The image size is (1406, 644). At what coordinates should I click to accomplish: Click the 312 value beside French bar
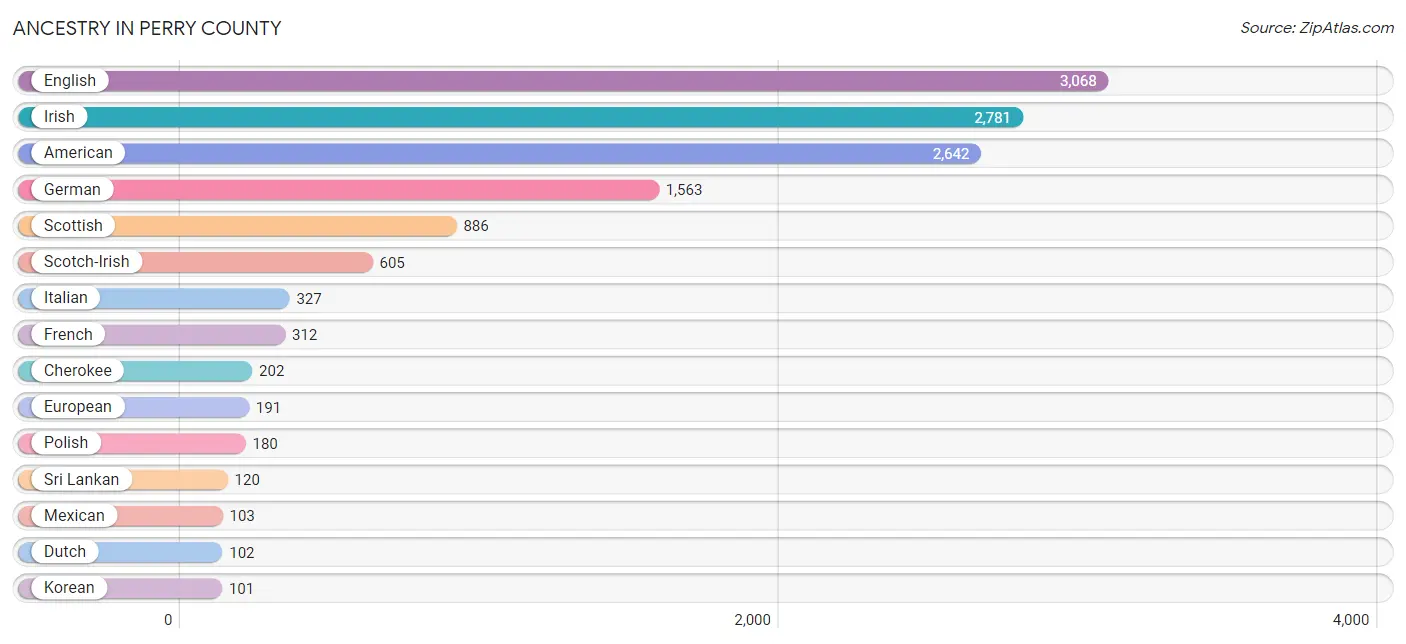click(x=304, y=335)
